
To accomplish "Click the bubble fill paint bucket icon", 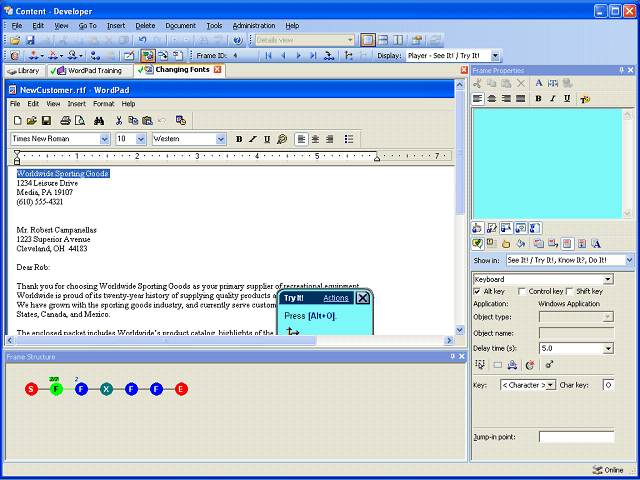I will 520,244.
